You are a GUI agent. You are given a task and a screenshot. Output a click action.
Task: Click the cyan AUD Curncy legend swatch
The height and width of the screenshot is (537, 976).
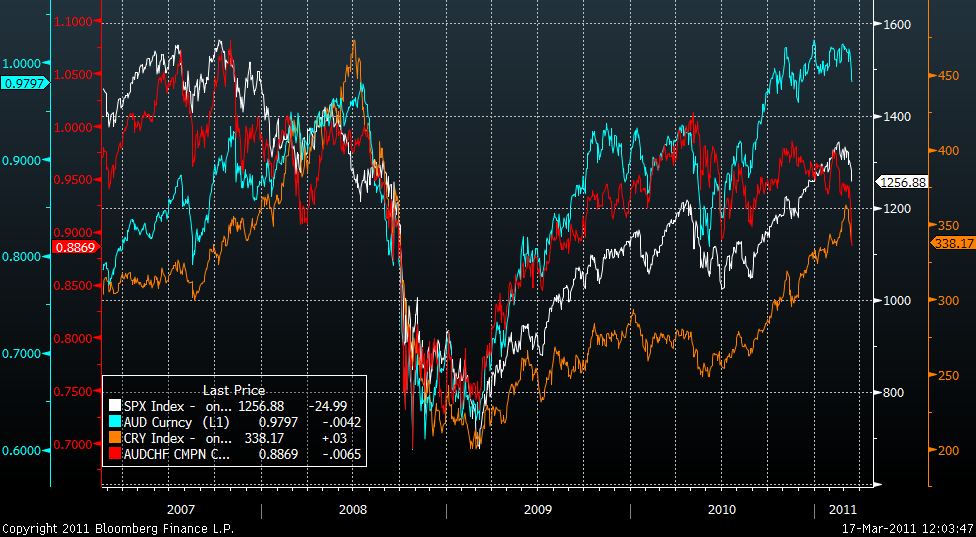click(x=114, y=423)
